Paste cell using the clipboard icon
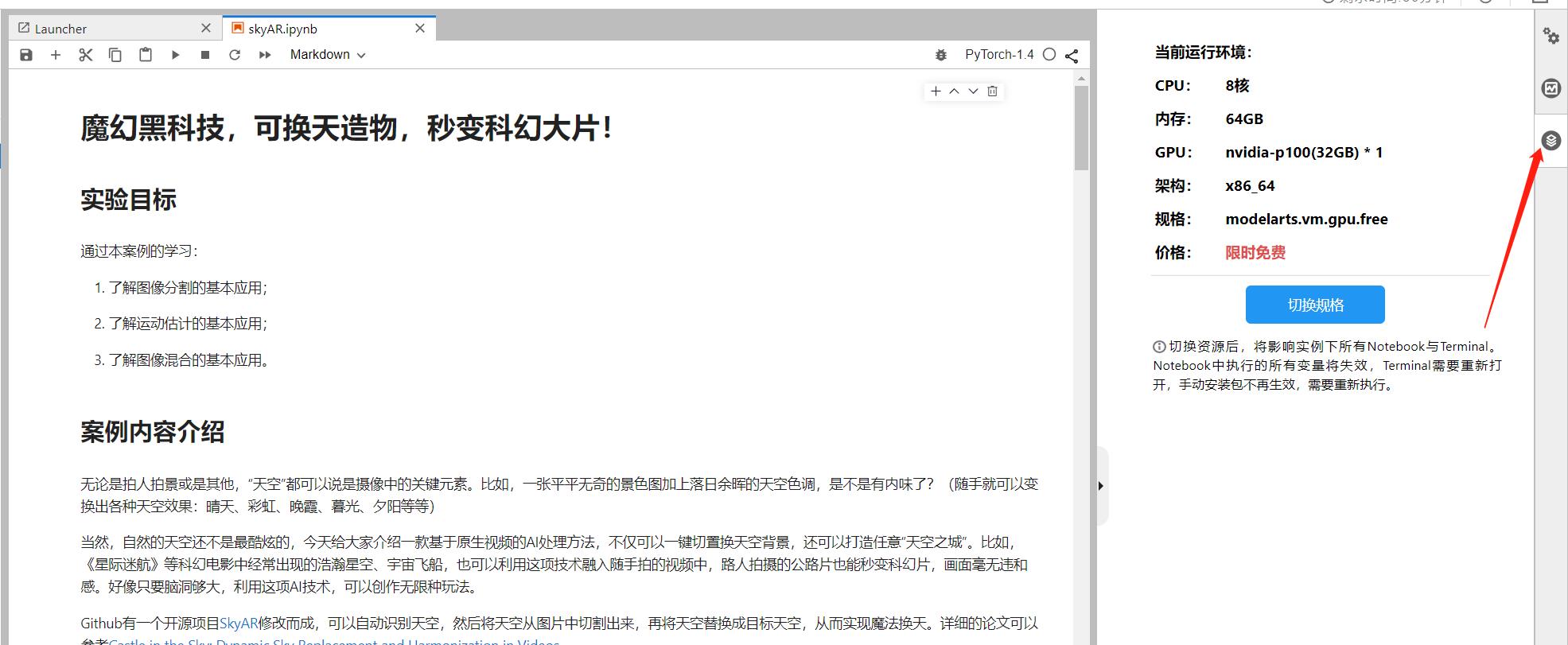Screen dimensions: 1568x645 click(146, 55)
